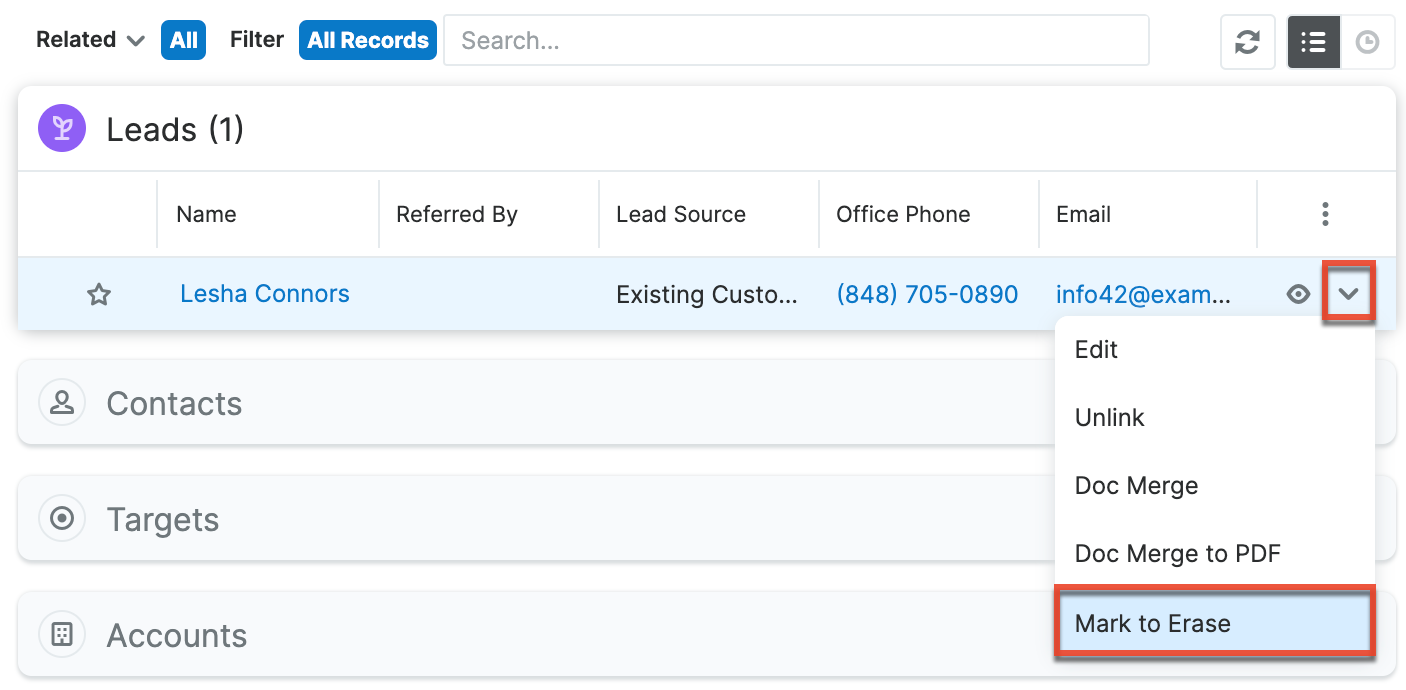1406x690 pixels.
Task: Open the Related dropdown
Action: pyautogui.click(x=90, y=40)
